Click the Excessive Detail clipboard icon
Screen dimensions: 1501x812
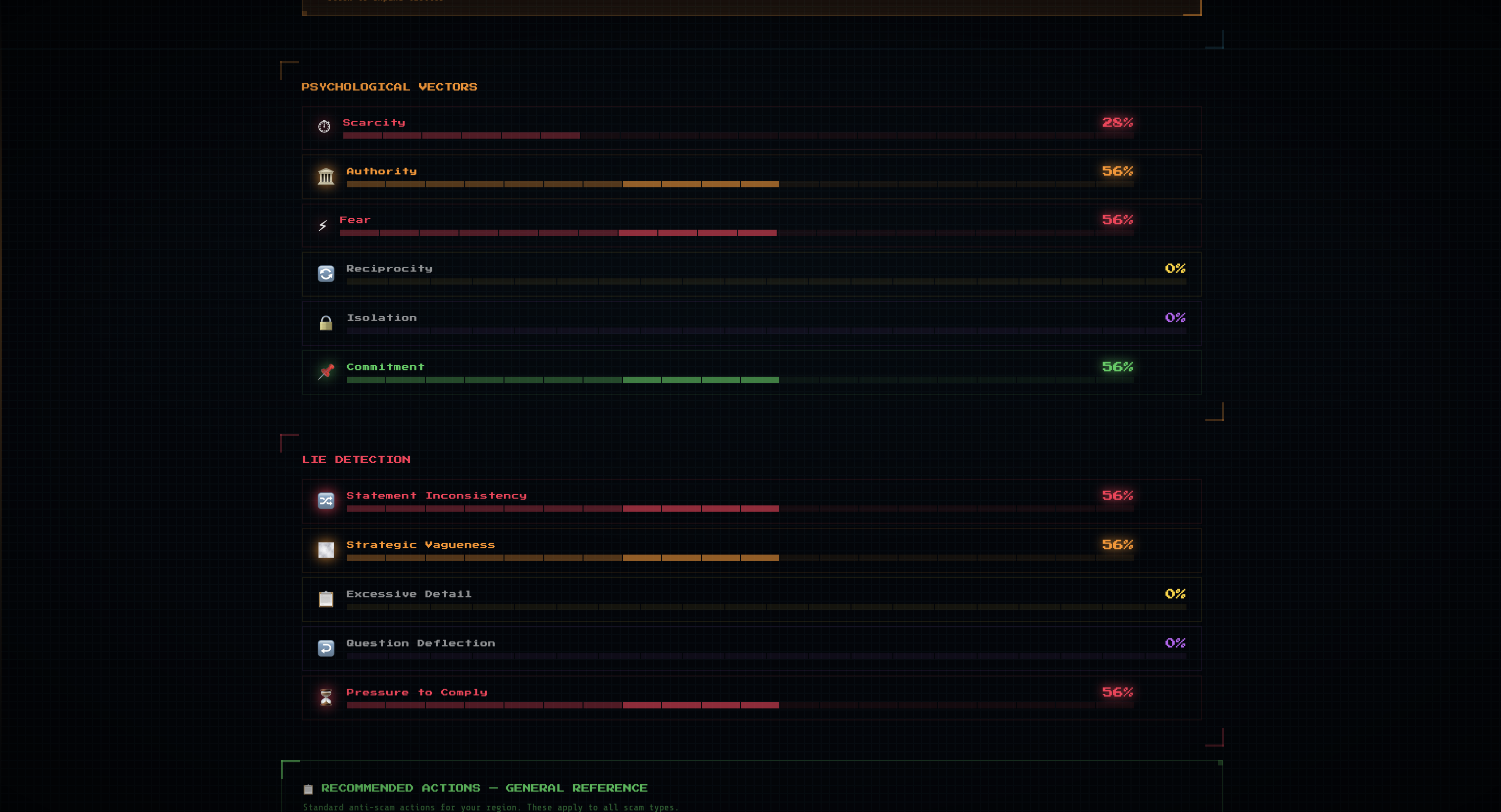point(326,599)
